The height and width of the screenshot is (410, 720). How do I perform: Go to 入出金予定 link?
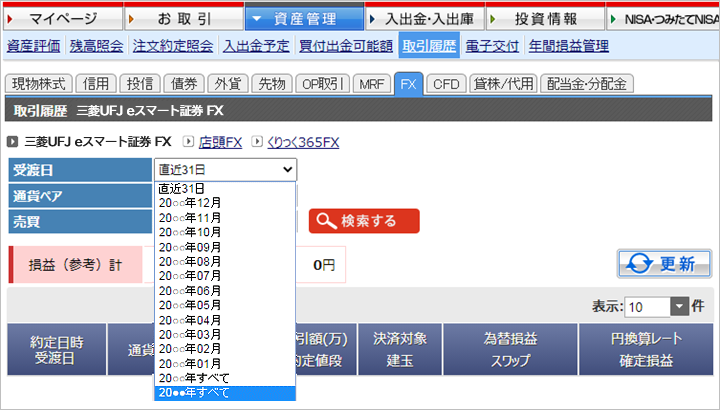[256, 46]
